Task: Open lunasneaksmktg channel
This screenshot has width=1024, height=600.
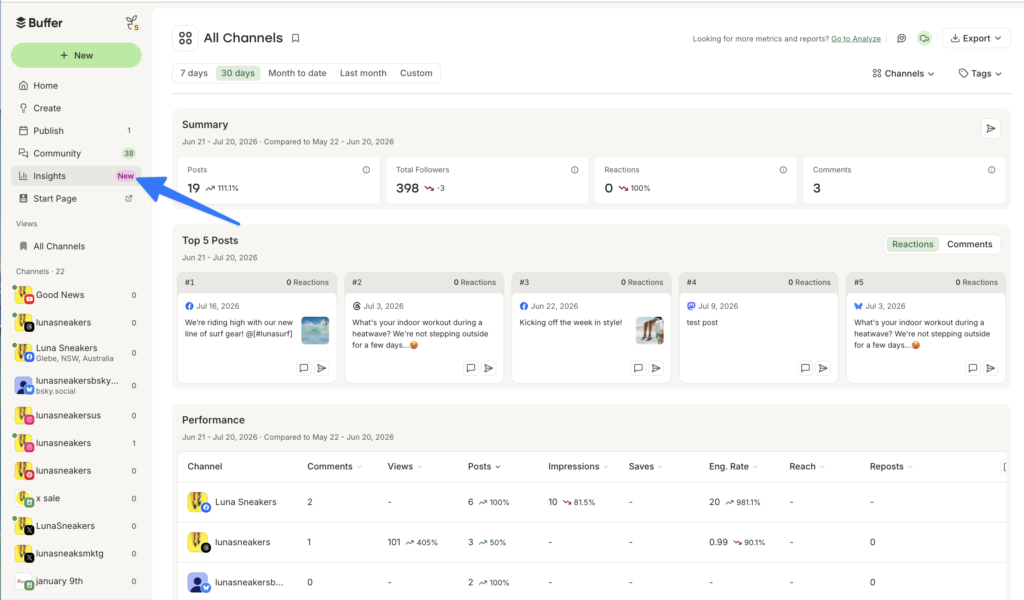Action: point(76,554)
